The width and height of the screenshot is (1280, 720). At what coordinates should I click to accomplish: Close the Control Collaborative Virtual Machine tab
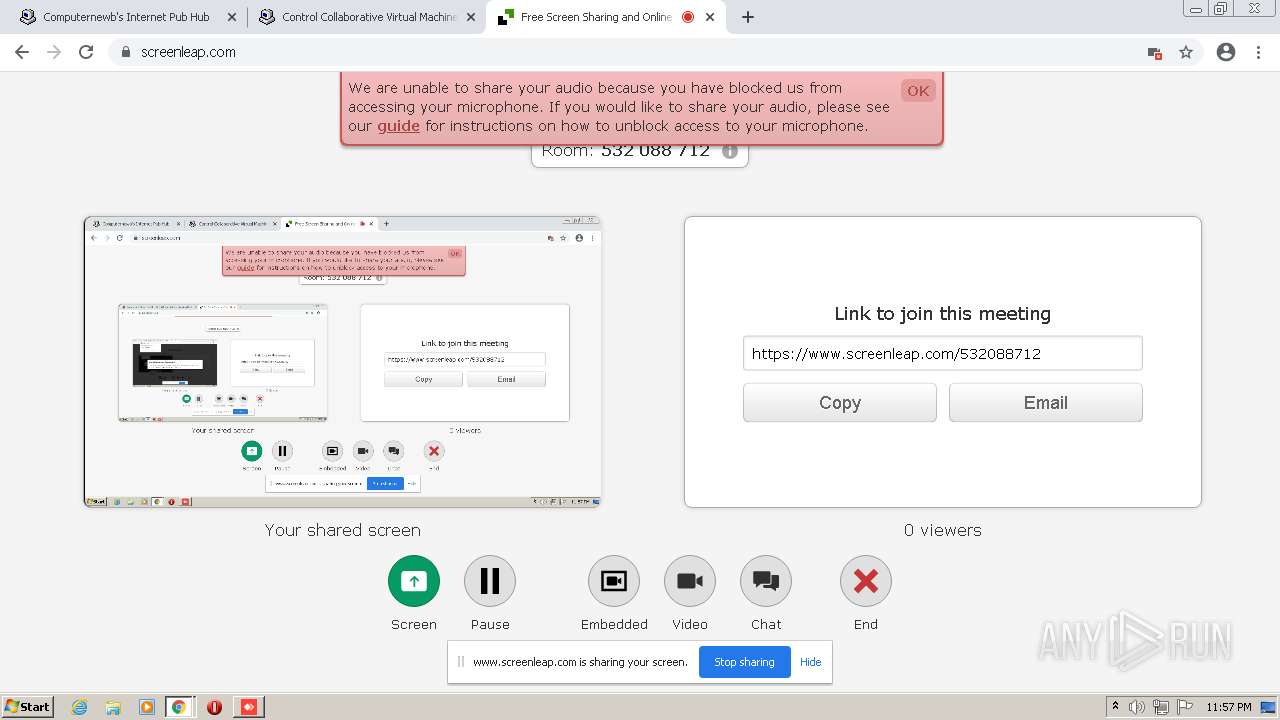[x=472, y=17]
